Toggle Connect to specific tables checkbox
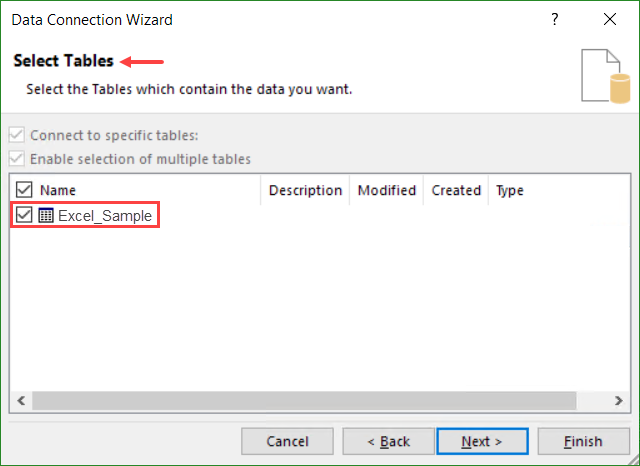Image resolution: width=640 pixels, height=466 pixels. pos(17,135)
